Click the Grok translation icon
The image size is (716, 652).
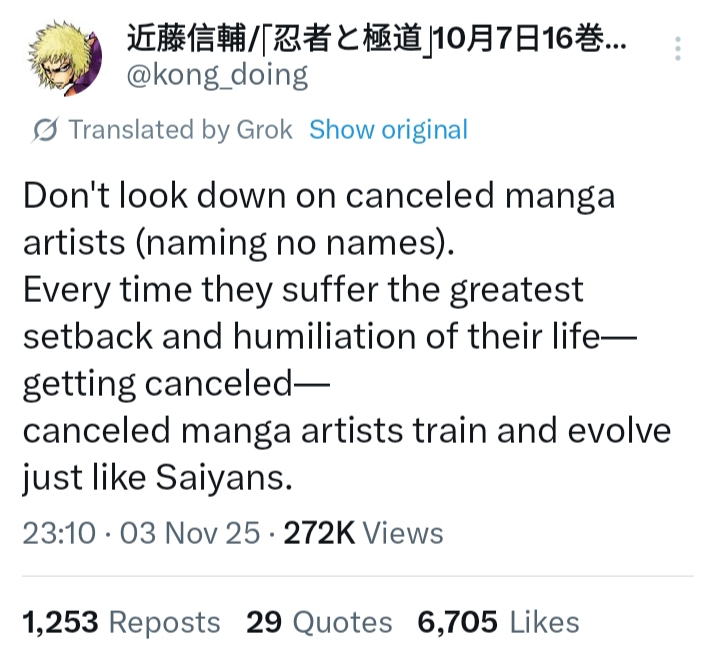(x=46, y=130)
